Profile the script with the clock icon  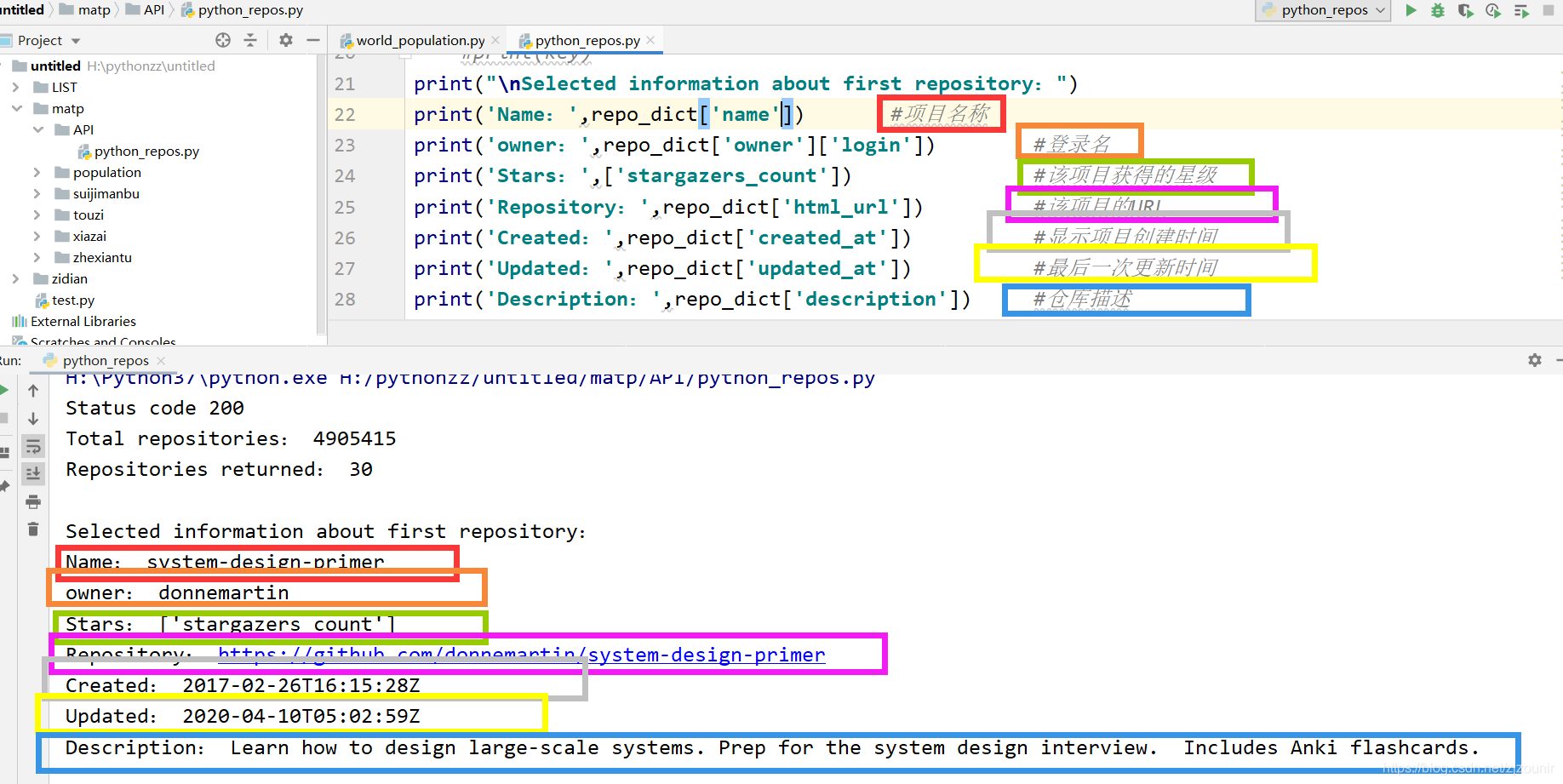1492,10
